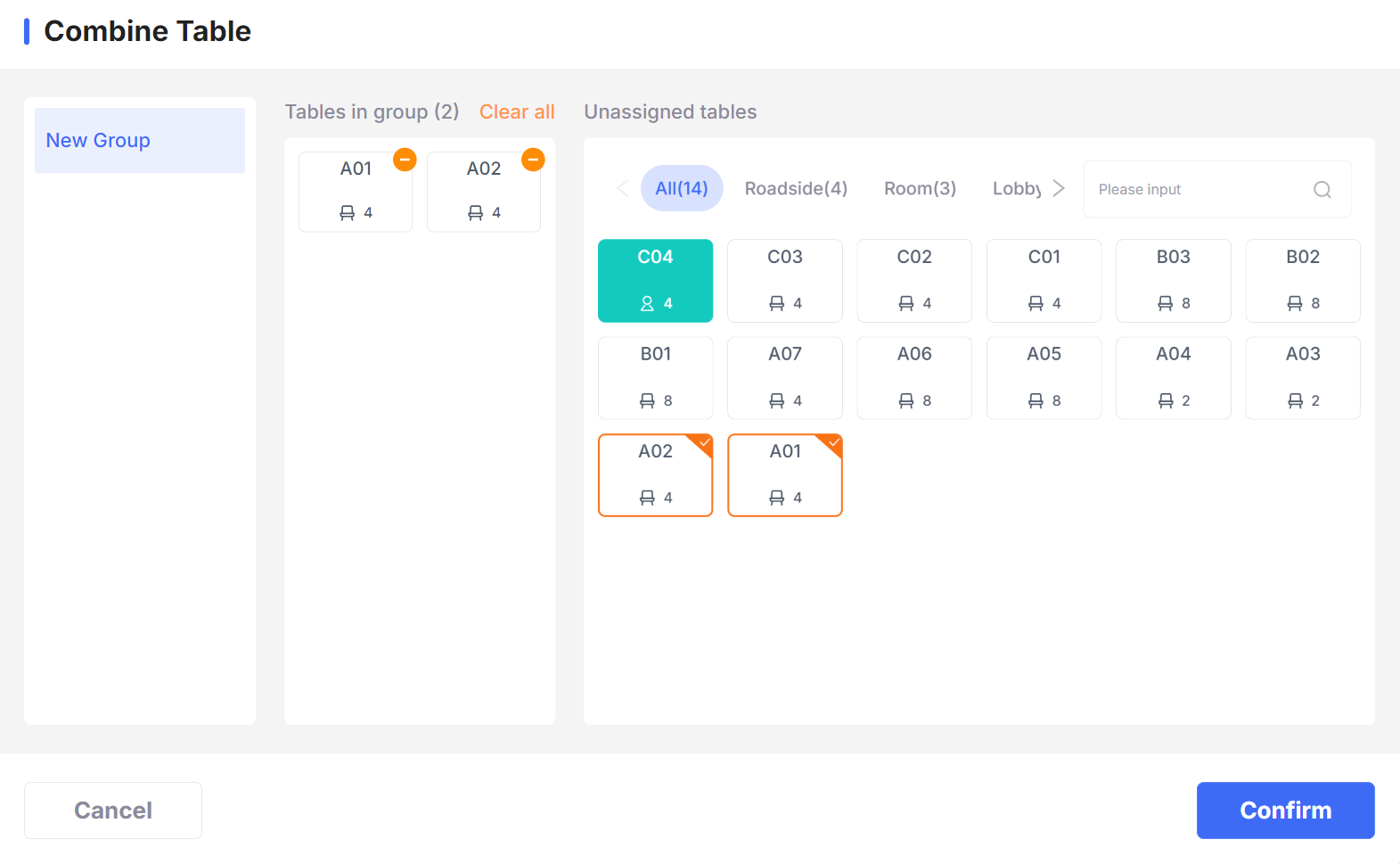
Task: Remove A02 with its orange minus icon
Action: [x=533, y=160]
